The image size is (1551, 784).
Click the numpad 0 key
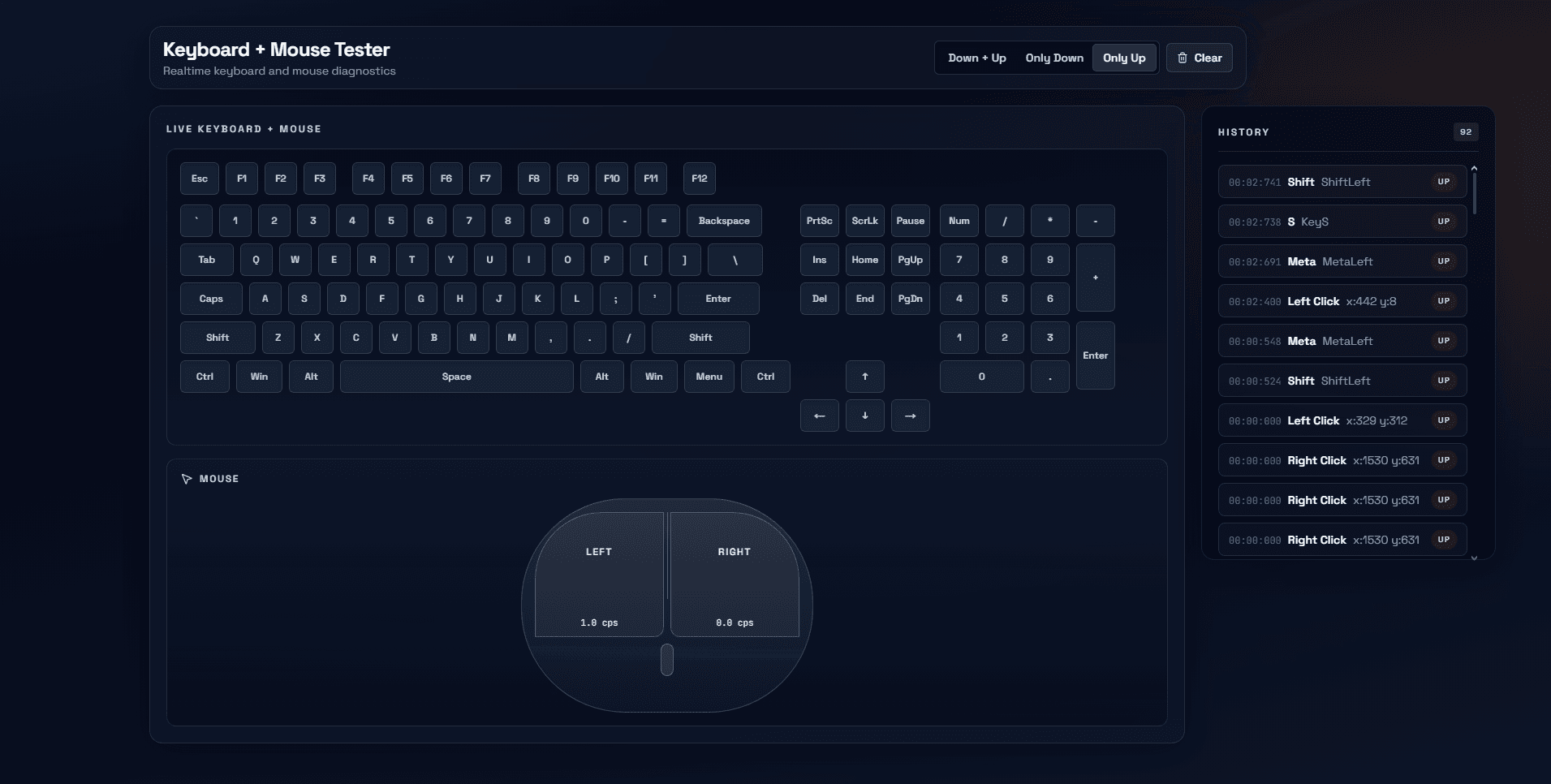[982, 377]
